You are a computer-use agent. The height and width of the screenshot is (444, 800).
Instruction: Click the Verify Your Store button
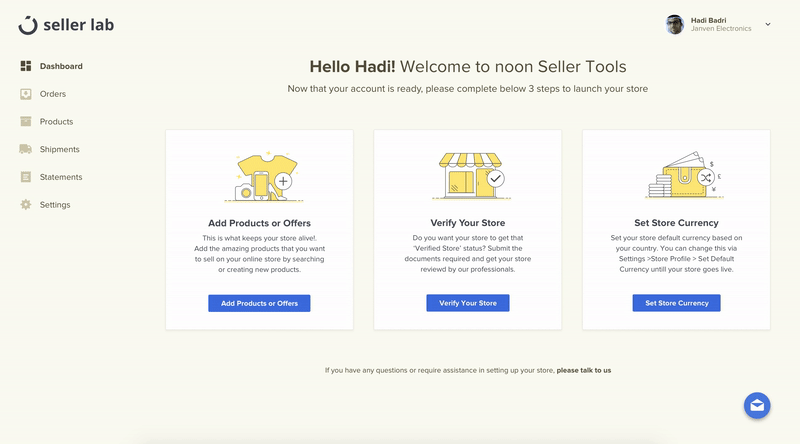[468, 303]
